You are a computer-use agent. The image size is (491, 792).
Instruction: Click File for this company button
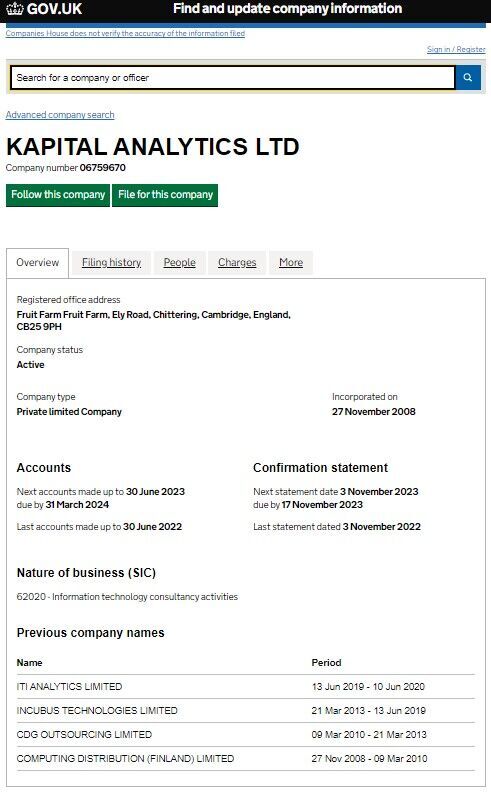click(165, 195)
